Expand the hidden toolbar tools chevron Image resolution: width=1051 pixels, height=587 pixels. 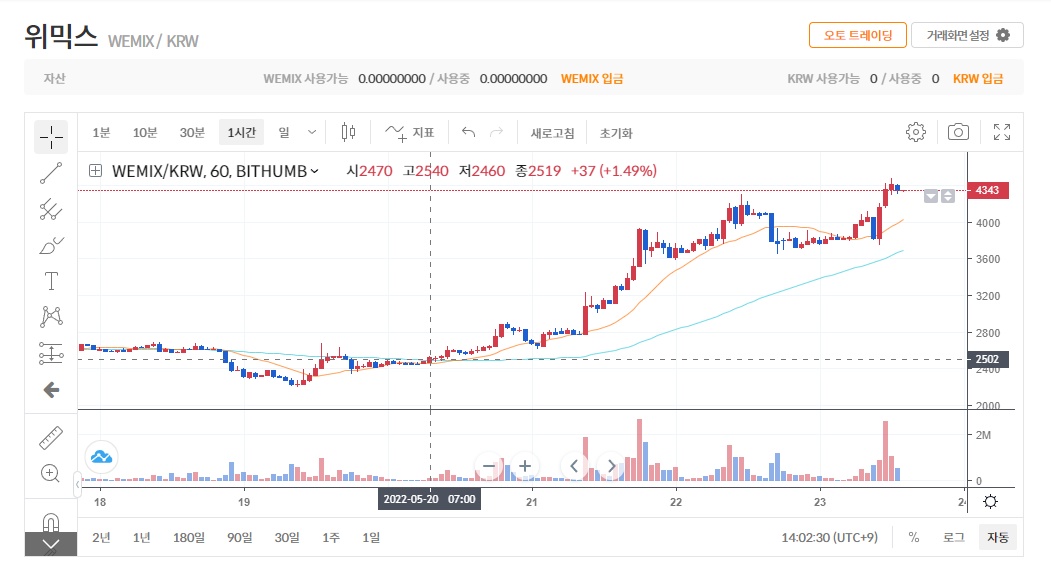coord(51,544)
